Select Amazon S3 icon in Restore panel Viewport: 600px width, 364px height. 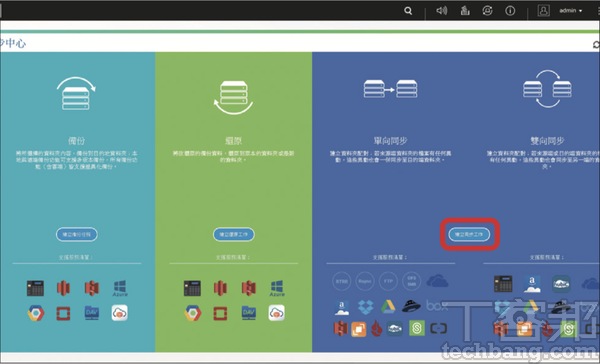(x=249, y=288)
